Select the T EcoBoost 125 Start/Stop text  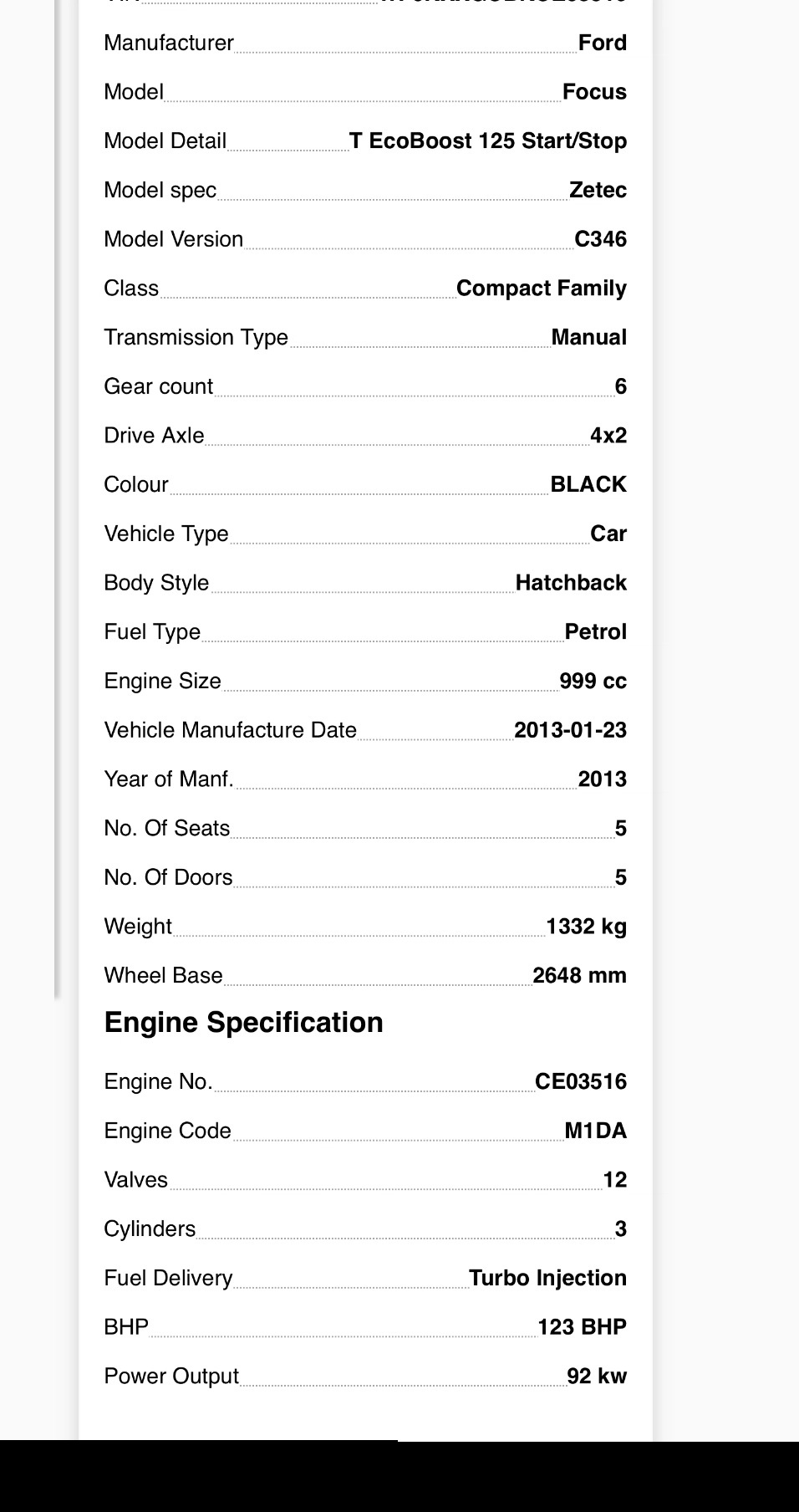click(x=488, y=140)
